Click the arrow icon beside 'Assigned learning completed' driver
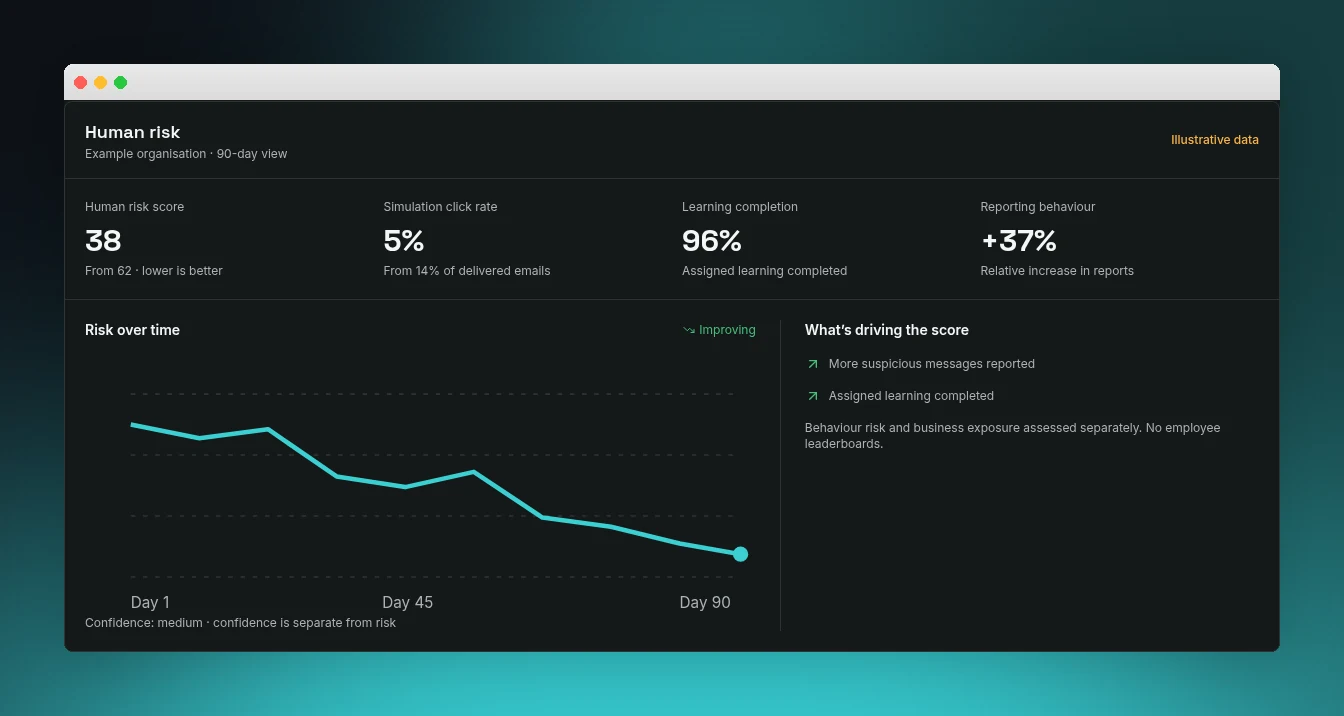 click(x=813, y=396)
